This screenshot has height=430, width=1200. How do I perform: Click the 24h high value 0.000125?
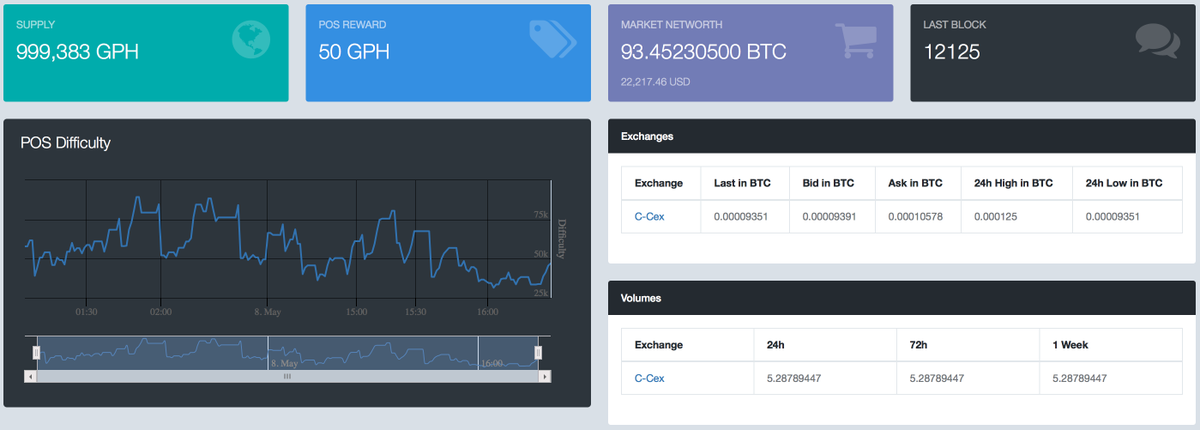(997, 216)
